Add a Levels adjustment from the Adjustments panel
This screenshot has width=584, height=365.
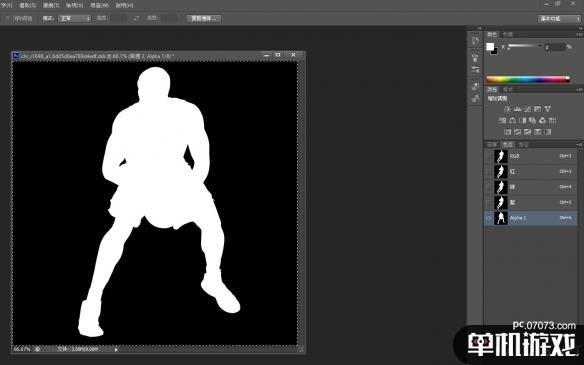pos(517,109)
